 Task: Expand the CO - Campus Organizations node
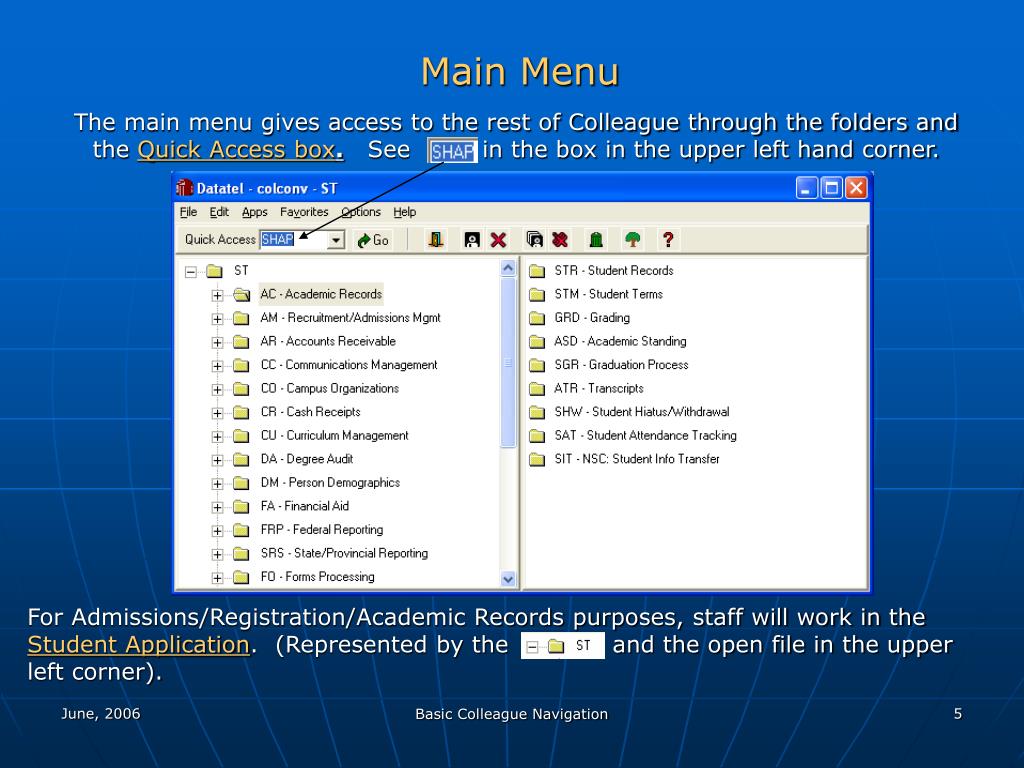[217, 389]
